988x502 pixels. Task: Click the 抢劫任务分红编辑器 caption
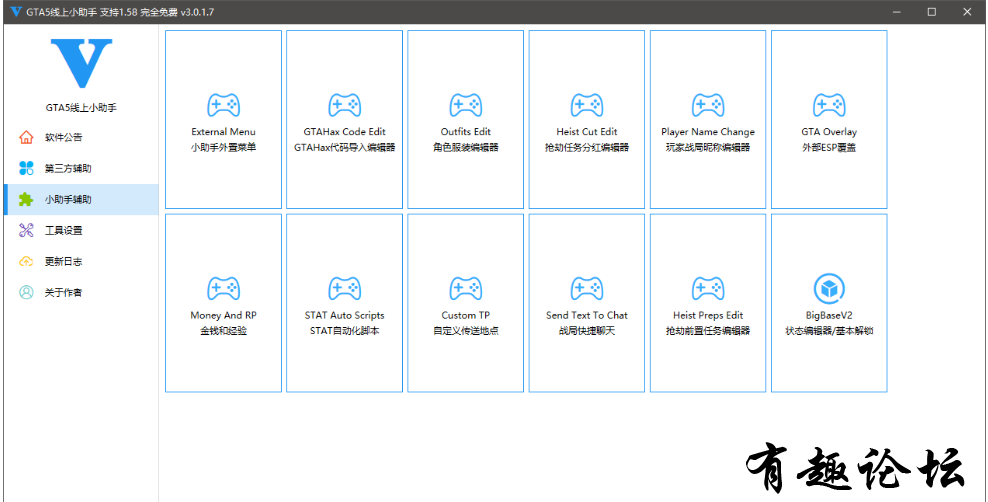click(587, 147)
